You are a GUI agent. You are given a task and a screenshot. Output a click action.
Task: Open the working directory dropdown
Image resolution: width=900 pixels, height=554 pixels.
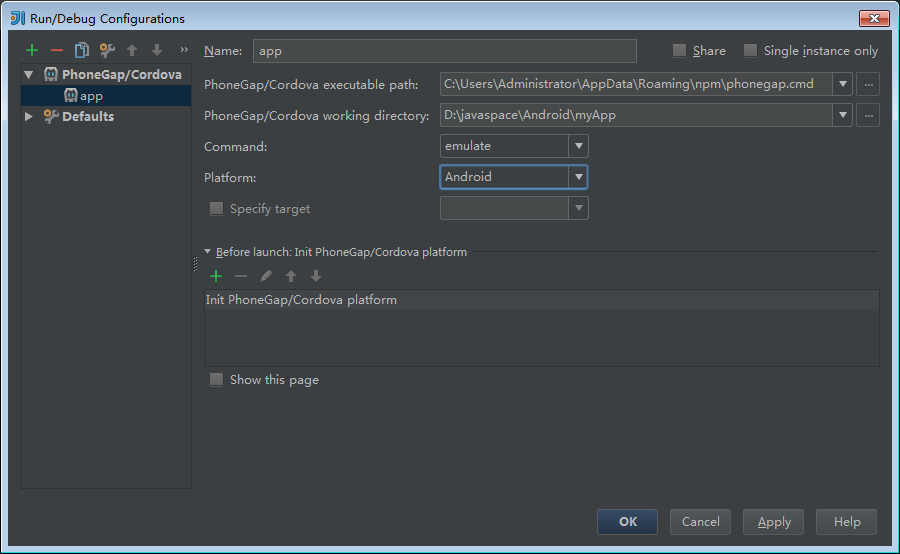click(x=843, y=115)
